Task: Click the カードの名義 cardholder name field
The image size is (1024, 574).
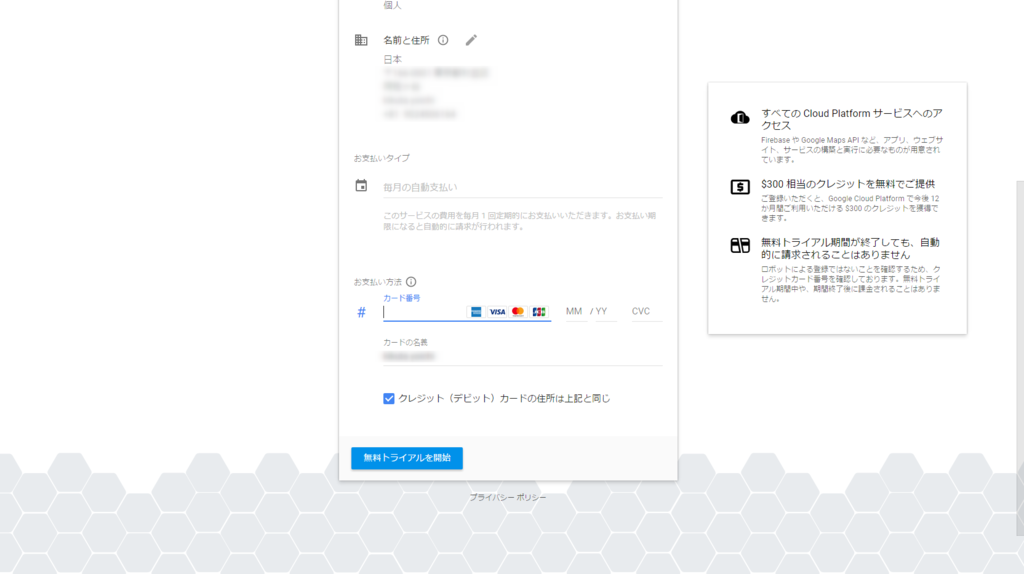Action: pos(522,357)
